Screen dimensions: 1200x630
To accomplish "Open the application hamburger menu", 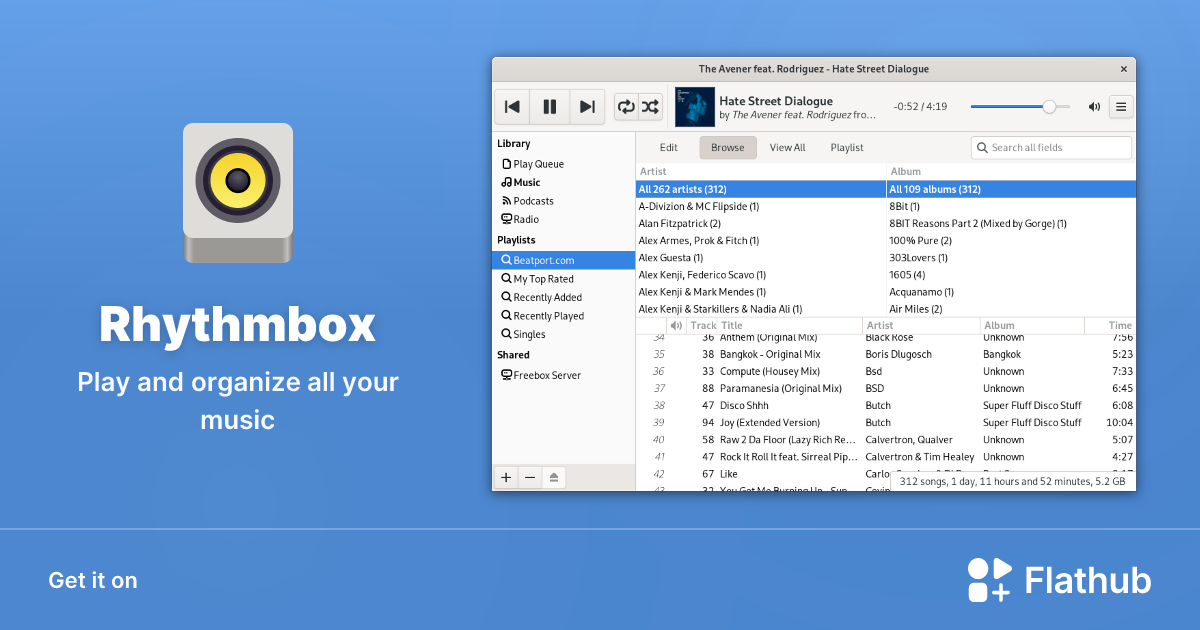I will point(1120,106).
